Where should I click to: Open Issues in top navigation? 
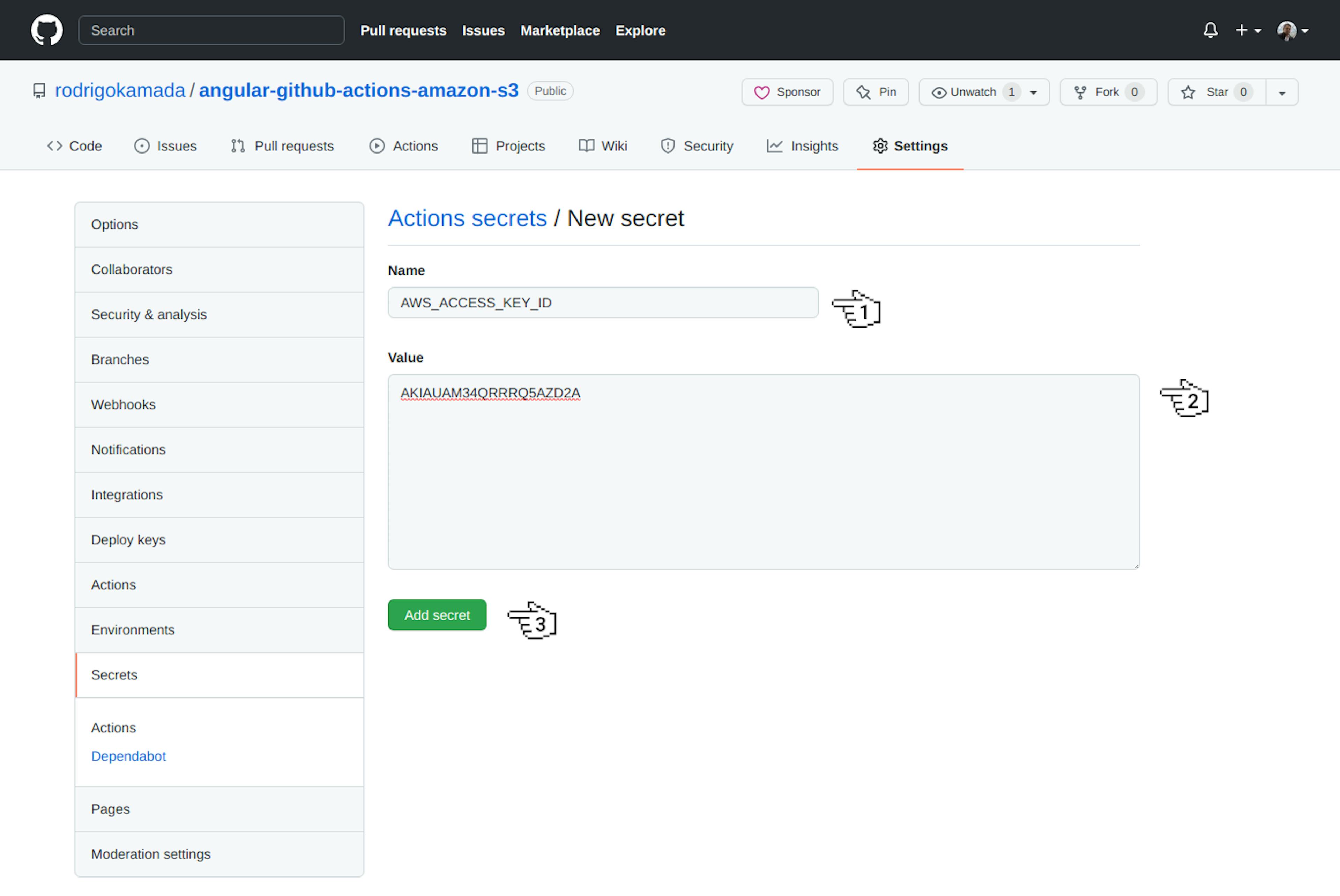[x=483, y=30]
